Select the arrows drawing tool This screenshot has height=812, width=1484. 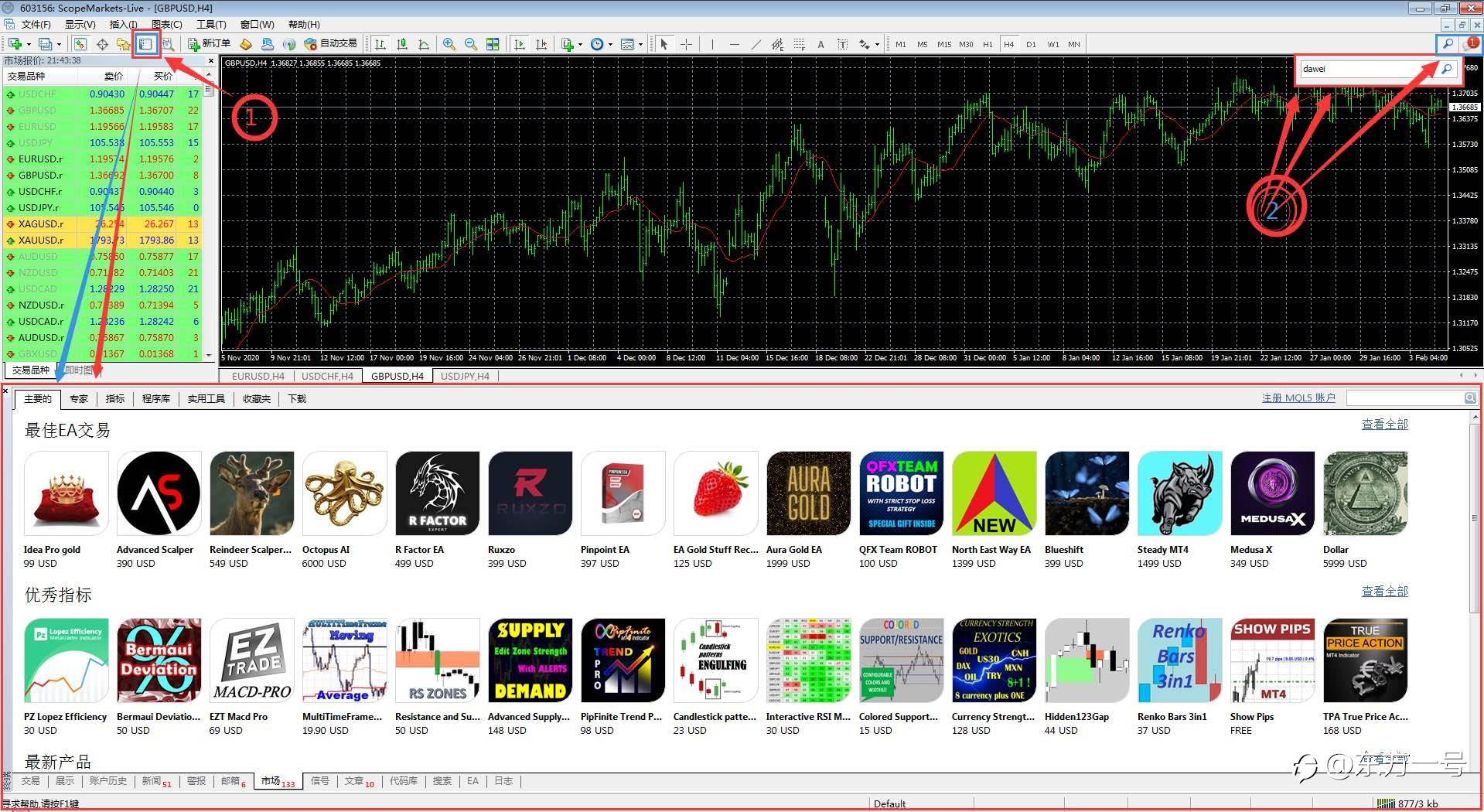865,44
